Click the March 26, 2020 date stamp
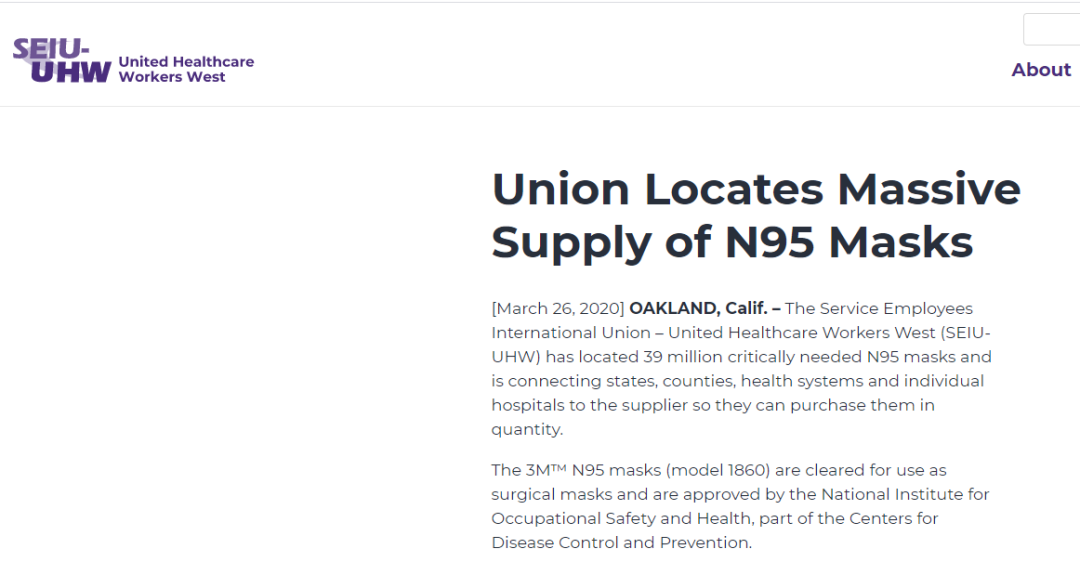Screen dimensions: 1080x575 click(558, 309)
